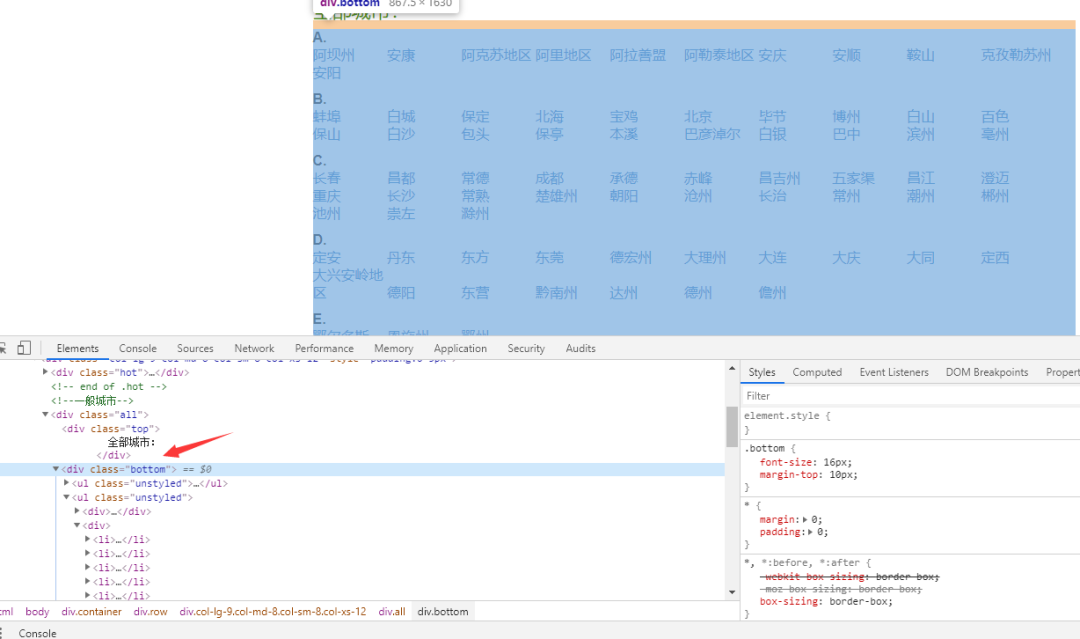Open the DOM Breakpoints sidebar tab
The height and width of the screenshot is (639, 1080).
[986, 372]
